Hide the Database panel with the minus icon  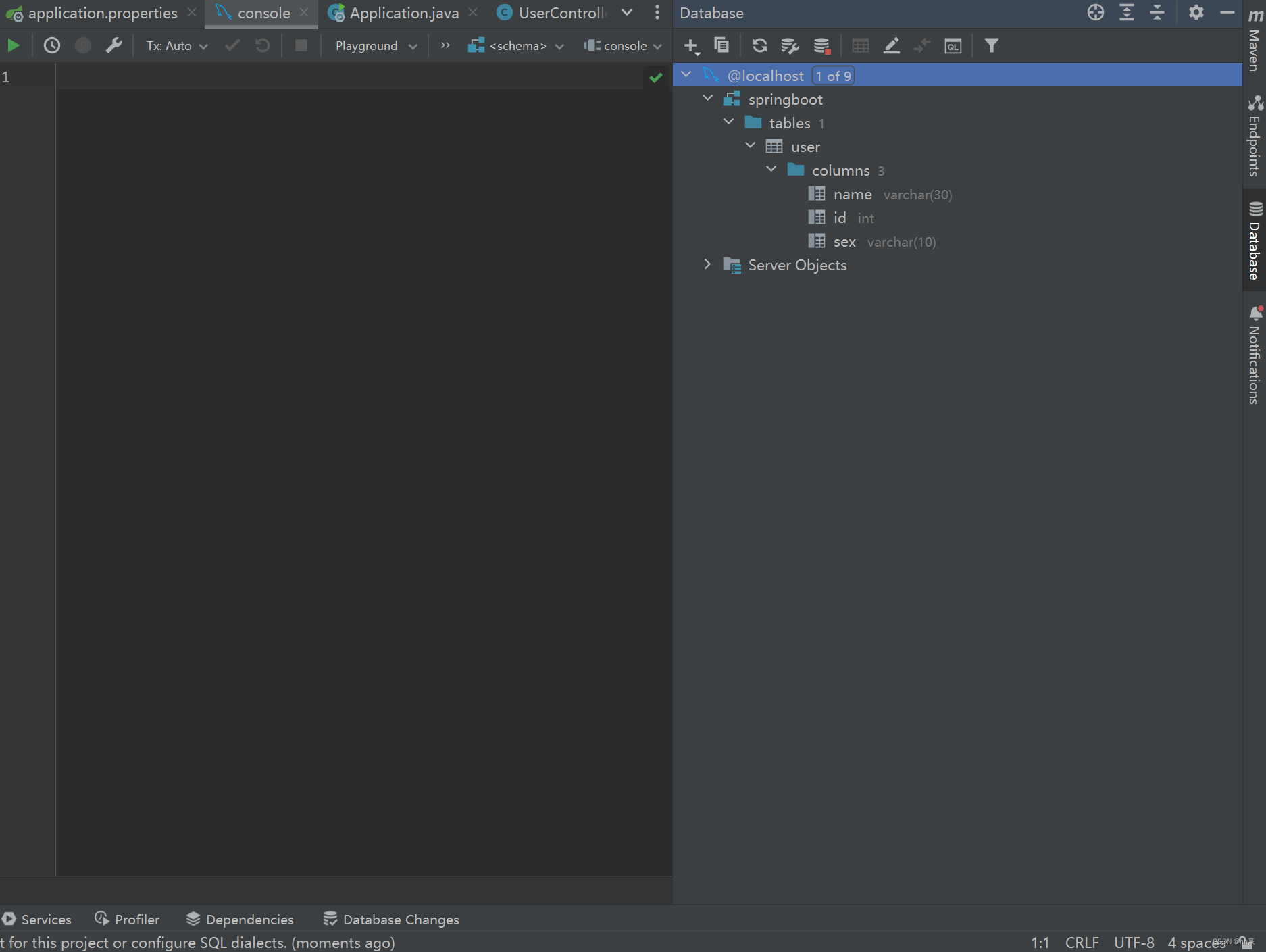pyautogui.click(x=1227, y=12)
